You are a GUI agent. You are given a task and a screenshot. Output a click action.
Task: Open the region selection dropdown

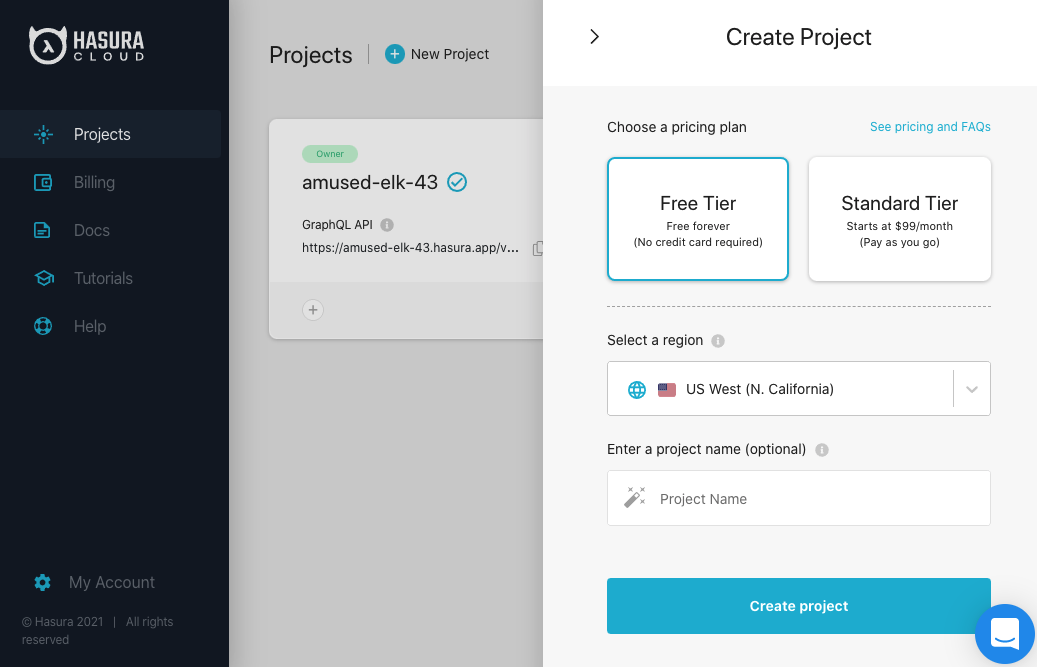969,388
